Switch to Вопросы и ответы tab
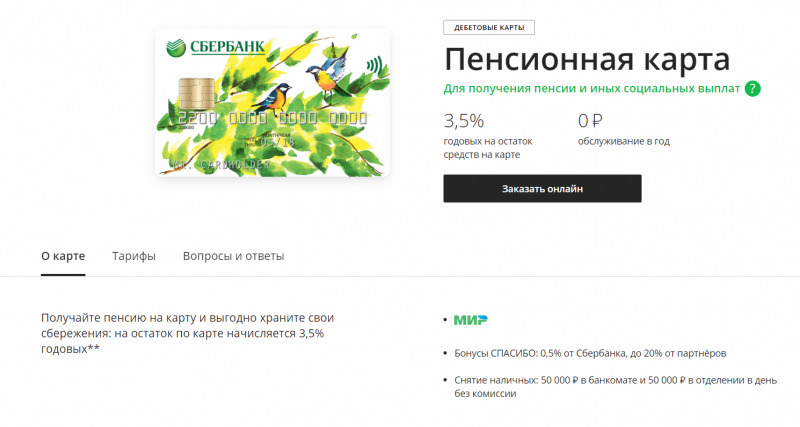 coord(233,256)
